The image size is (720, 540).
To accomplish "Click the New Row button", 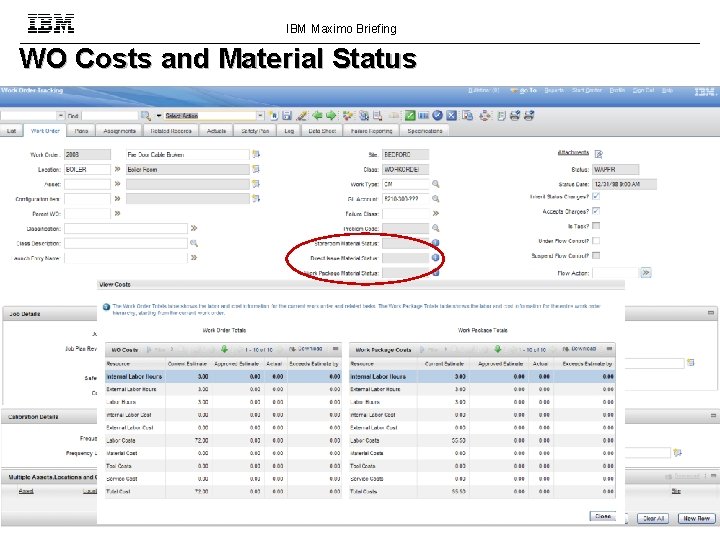I will point(696,518).
